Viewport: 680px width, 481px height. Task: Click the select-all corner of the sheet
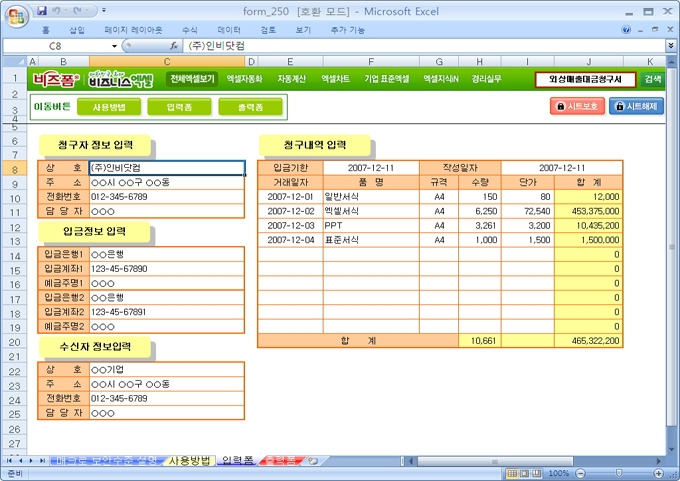(16, 62)
